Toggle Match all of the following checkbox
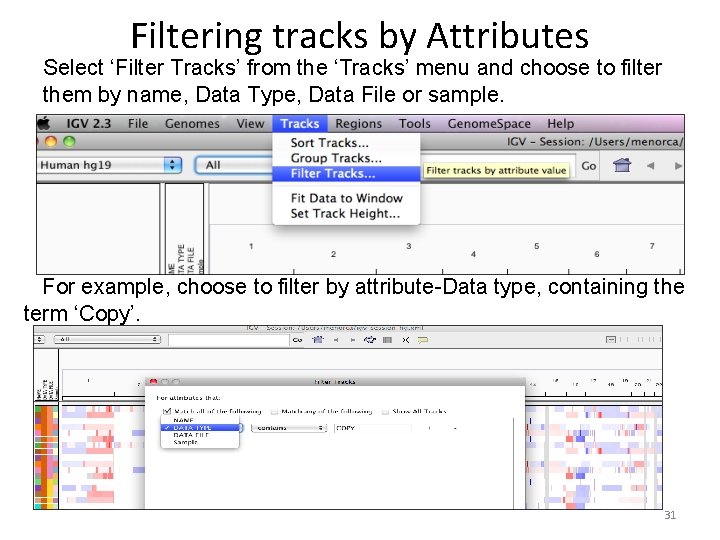The image size is (720, 540). pos(167,411)
